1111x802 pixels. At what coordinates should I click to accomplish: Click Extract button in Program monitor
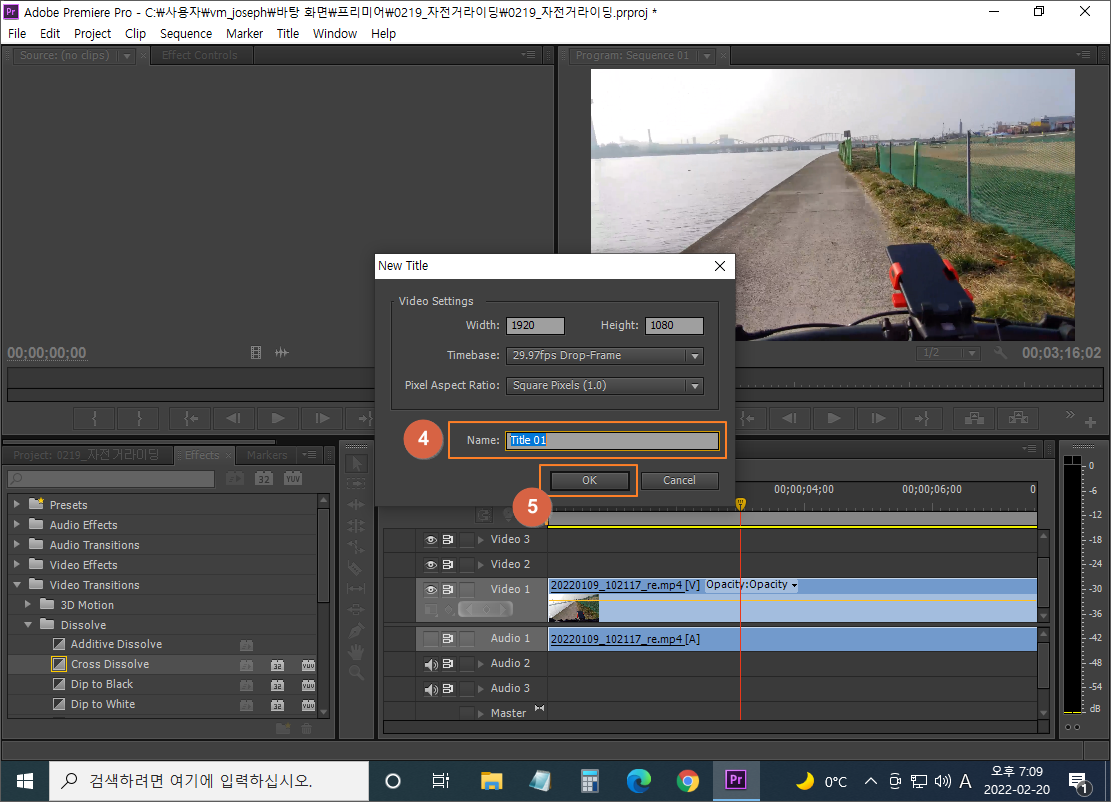pyautogui.click(x=1018, y=418)
